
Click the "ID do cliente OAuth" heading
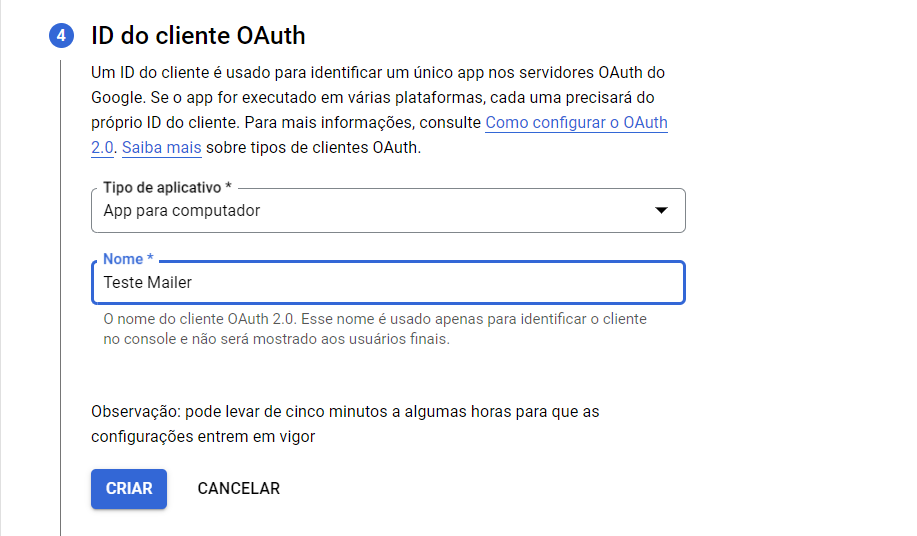coord(198,36)
